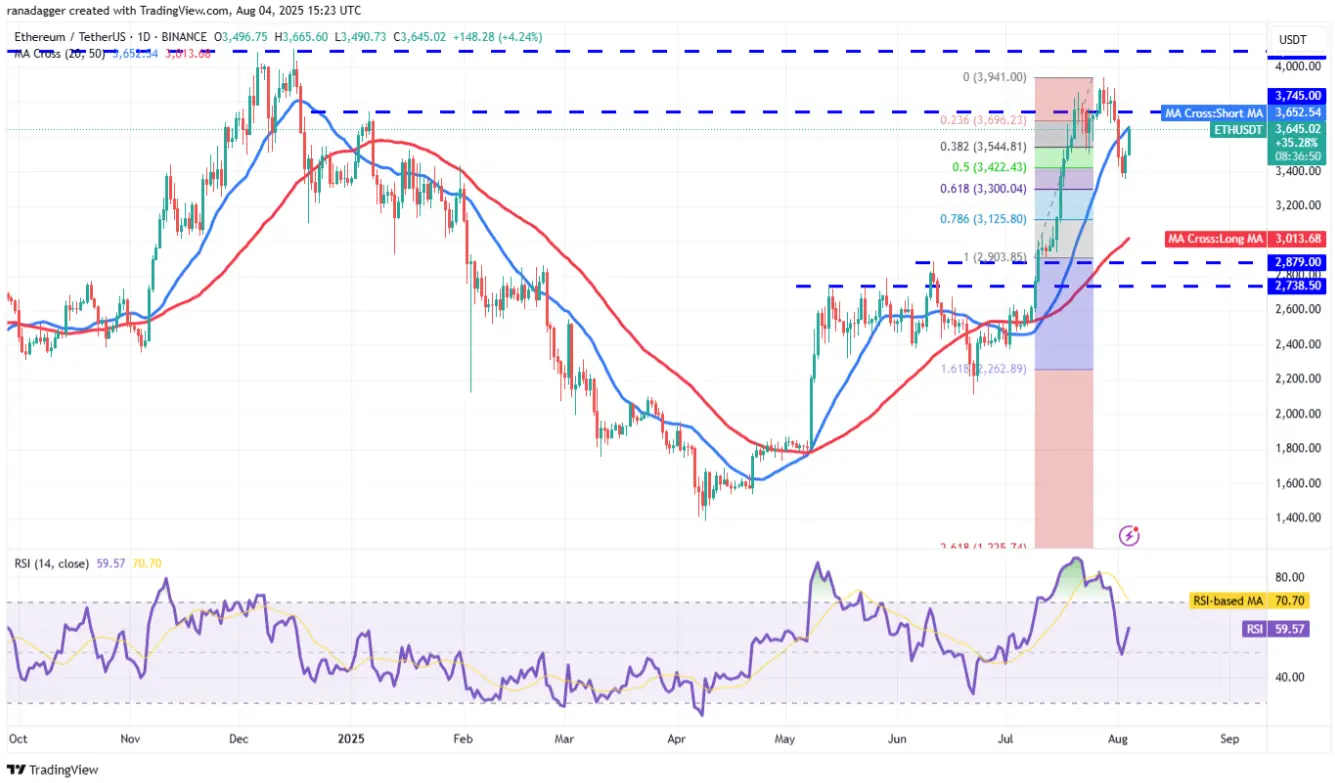Click the 2025 label on time axis
Image resolution: width=1335 pixels, height=783 pixels.
click(x=351, y=740)
